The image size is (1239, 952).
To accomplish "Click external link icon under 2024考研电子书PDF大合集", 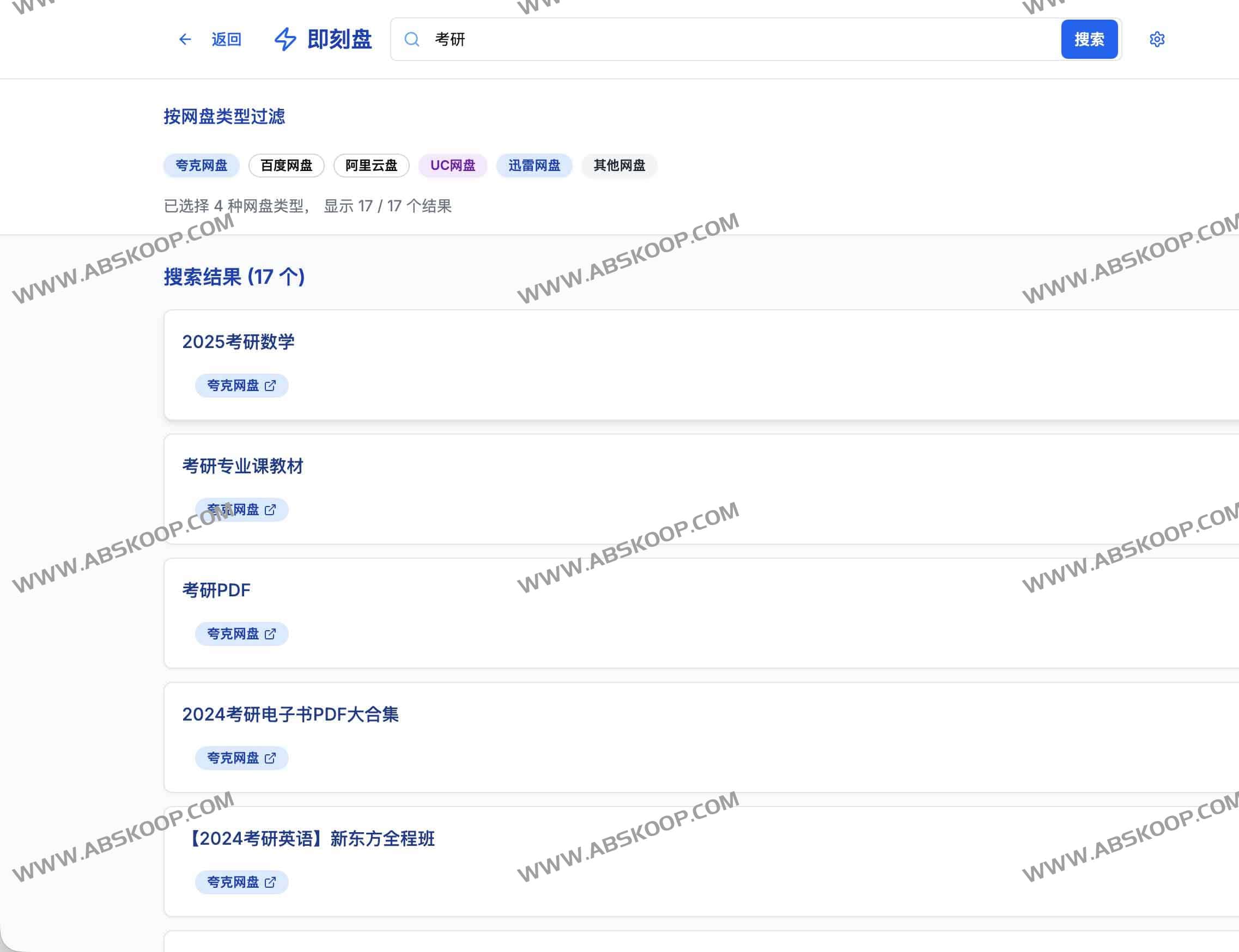I will pyautogui.click(x=270, y=758).
